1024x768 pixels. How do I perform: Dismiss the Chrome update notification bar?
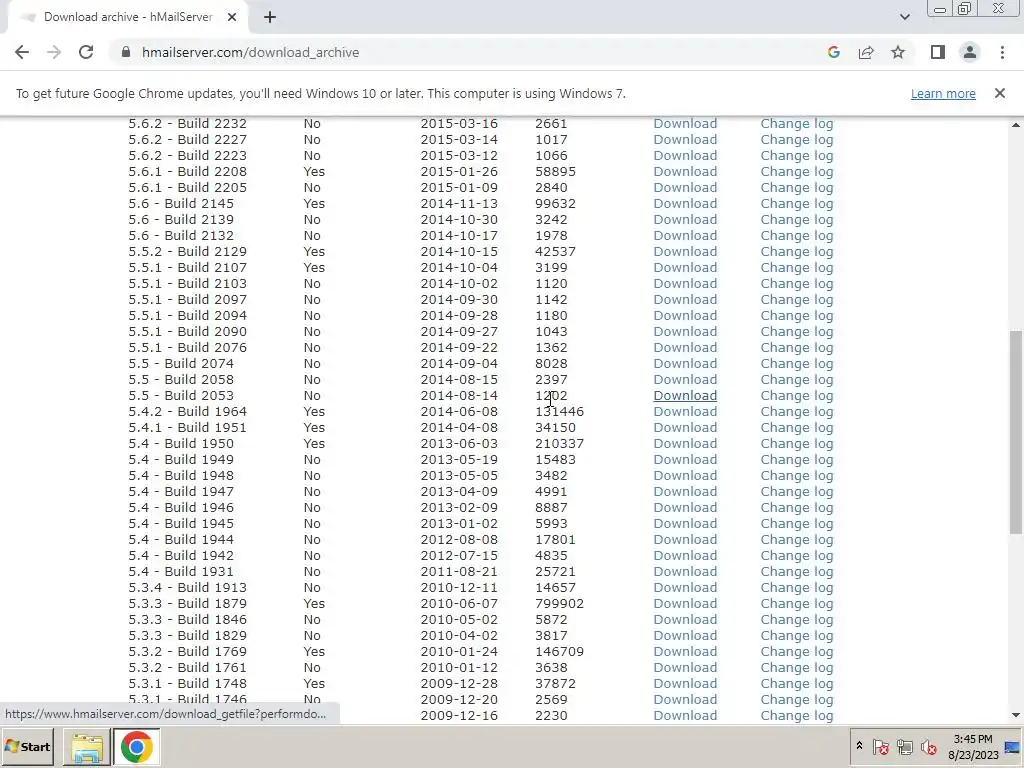[1000, 93]
